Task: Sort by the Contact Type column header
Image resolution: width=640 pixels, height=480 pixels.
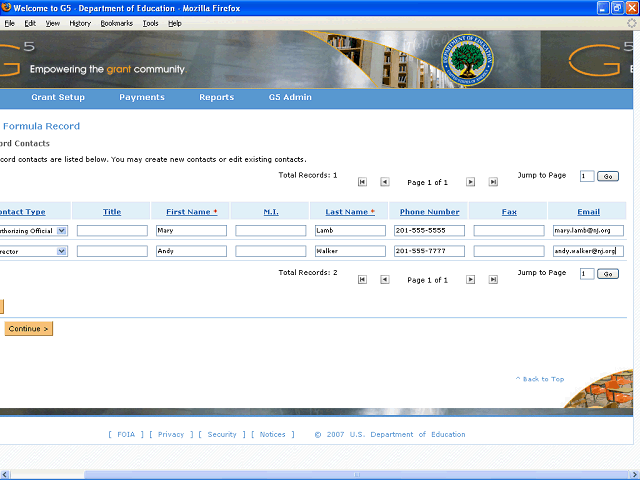Action: pyautogui.click(x=22, y=212)
